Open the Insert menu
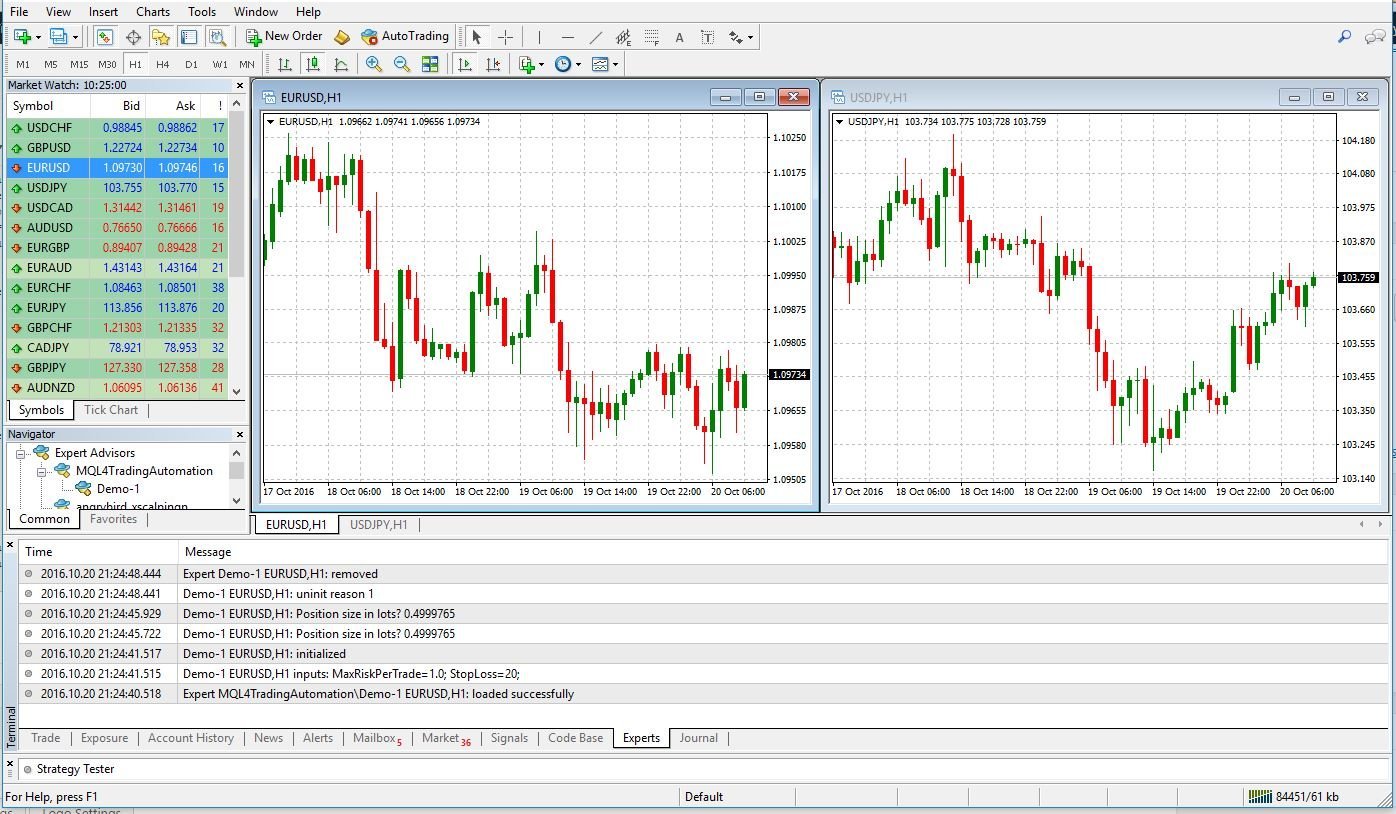 [103, 12]
